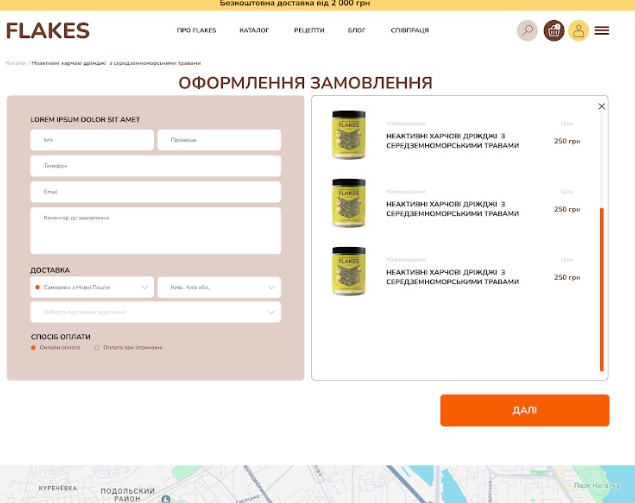The height and width of the screenshot is (503, 635).
Task: Click the Каталог breadcrumb link
Action: [x=16, y=63]
